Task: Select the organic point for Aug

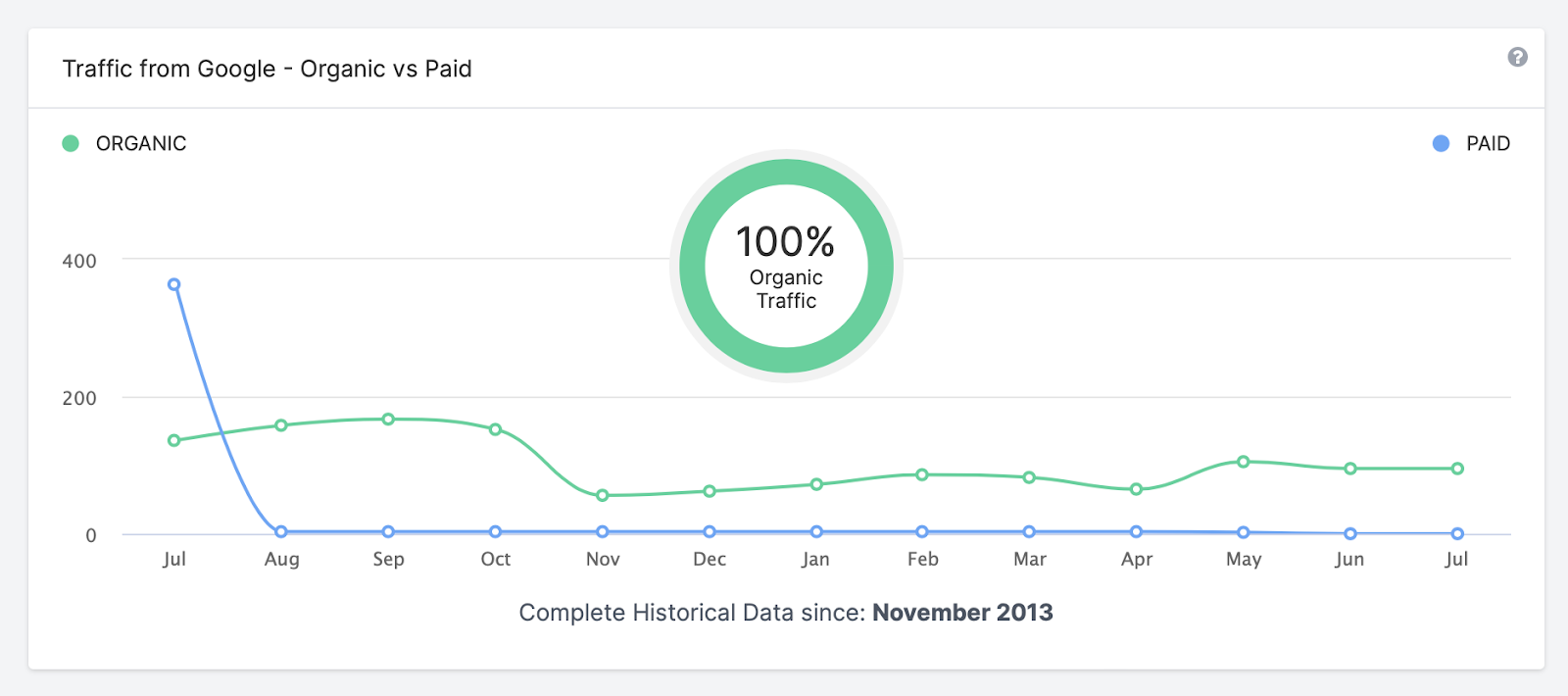Action: pyautogui.click(x=281, y=425)
